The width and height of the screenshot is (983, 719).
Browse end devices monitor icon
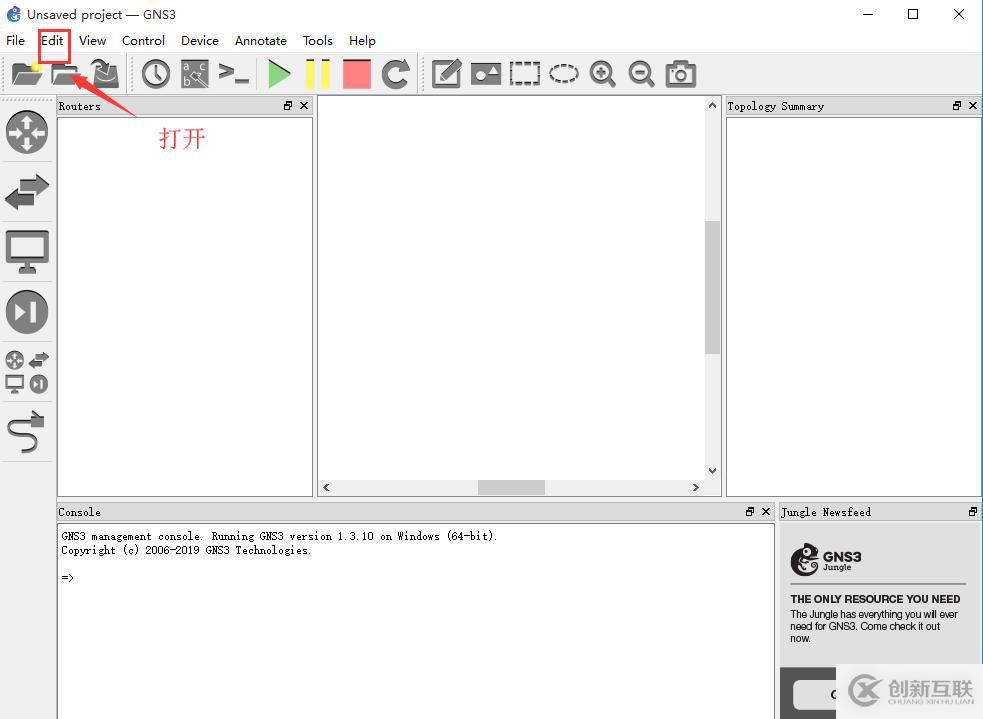[27, 252]
